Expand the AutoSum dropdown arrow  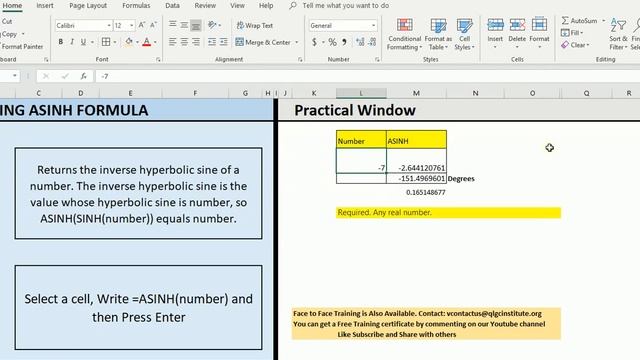tap(604, 20)
